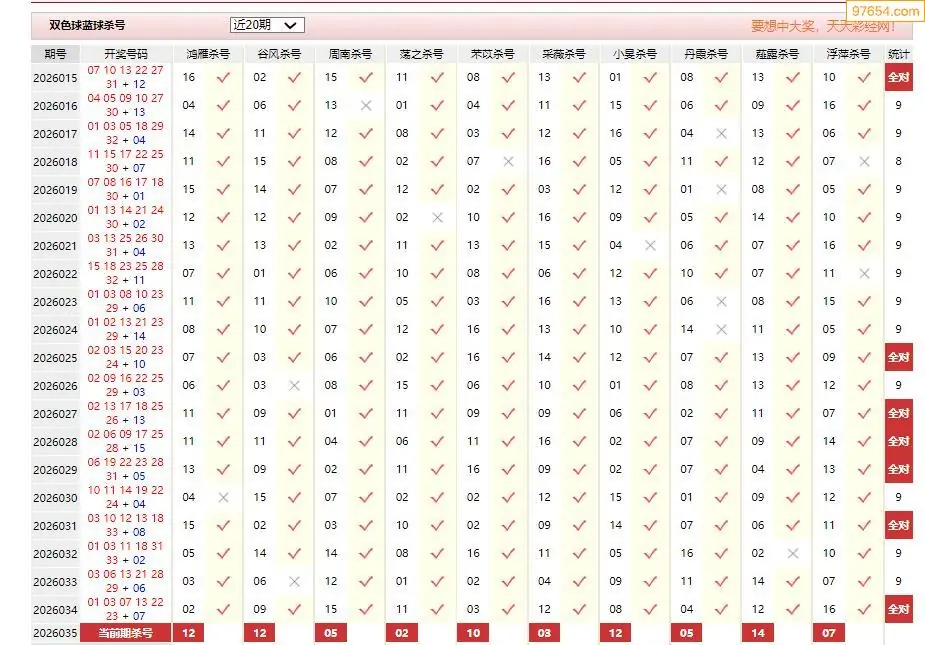The height and width of the screenshot is (645, 925).
Task: Click the cross icon in 浮萍杀号 row 2026022
Action: pos(864,273)
